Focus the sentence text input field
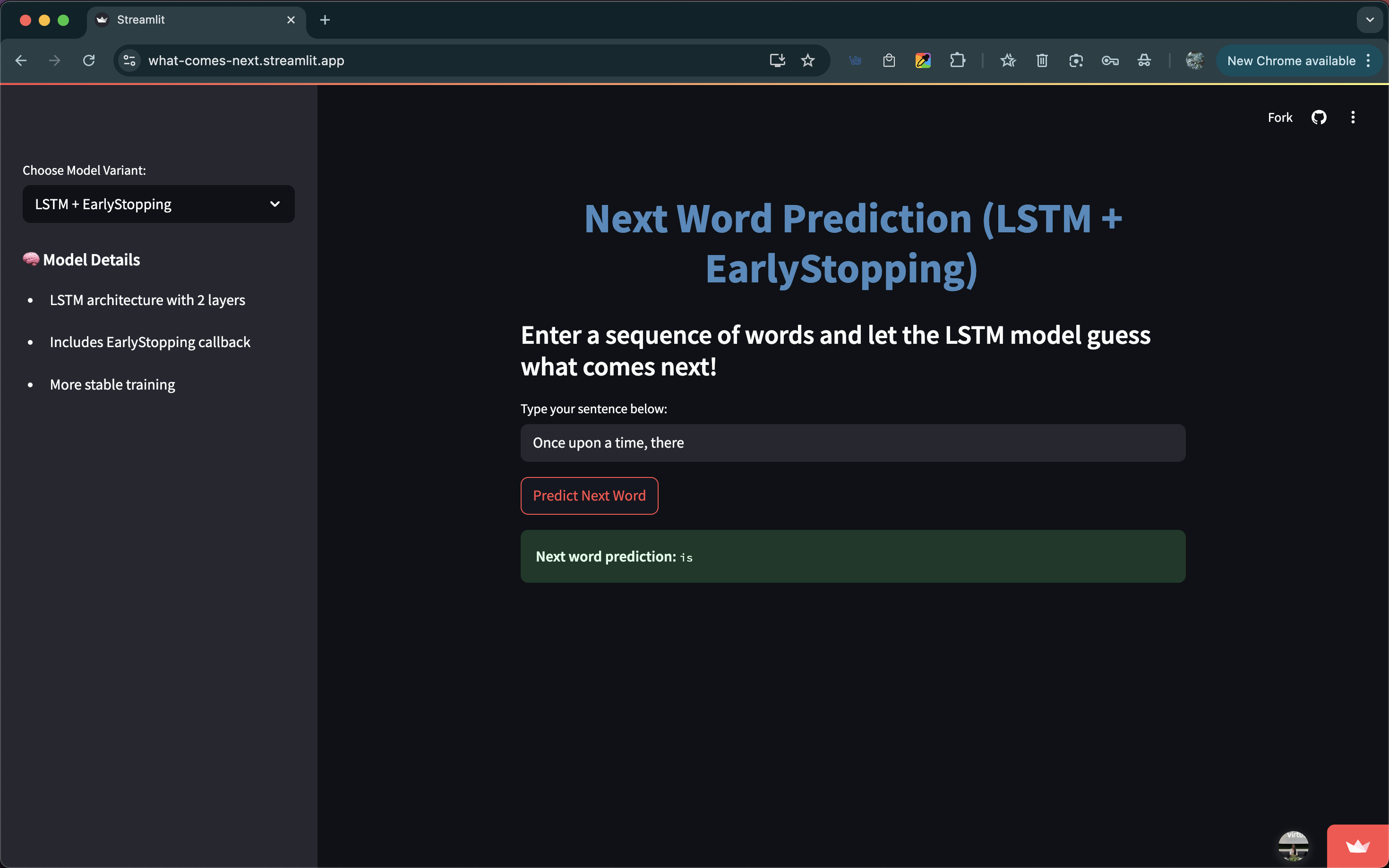This screenshot has width=1389, height=868. tap(853, 443)
